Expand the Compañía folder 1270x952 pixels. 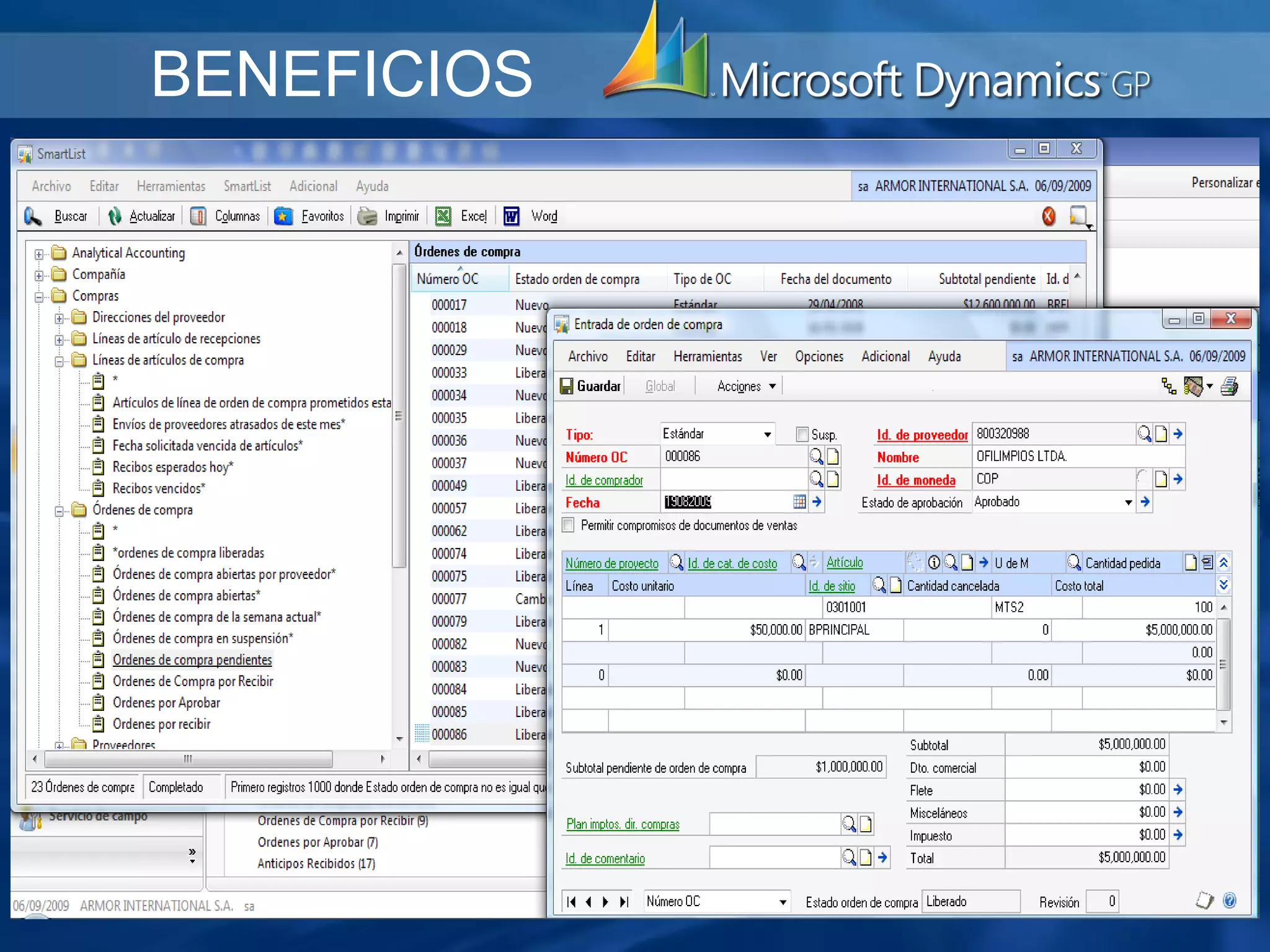39,276
